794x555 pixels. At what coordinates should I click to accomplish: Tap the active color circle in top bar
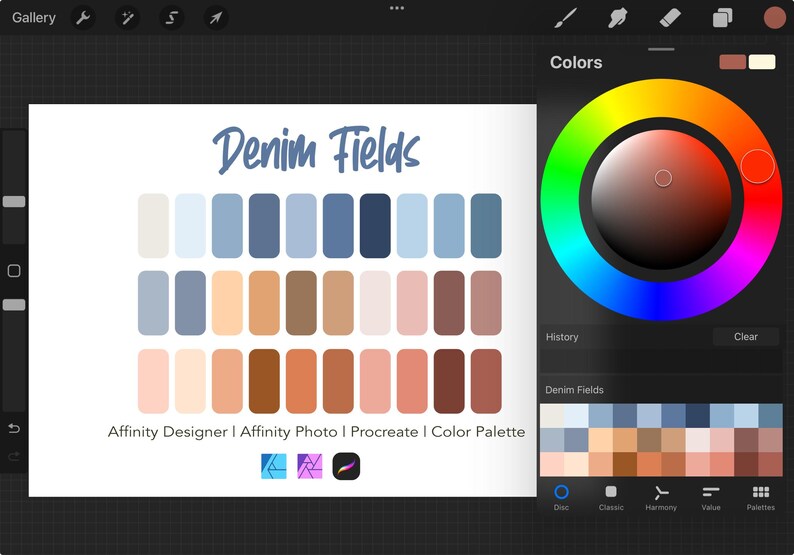tap(774, 18)
